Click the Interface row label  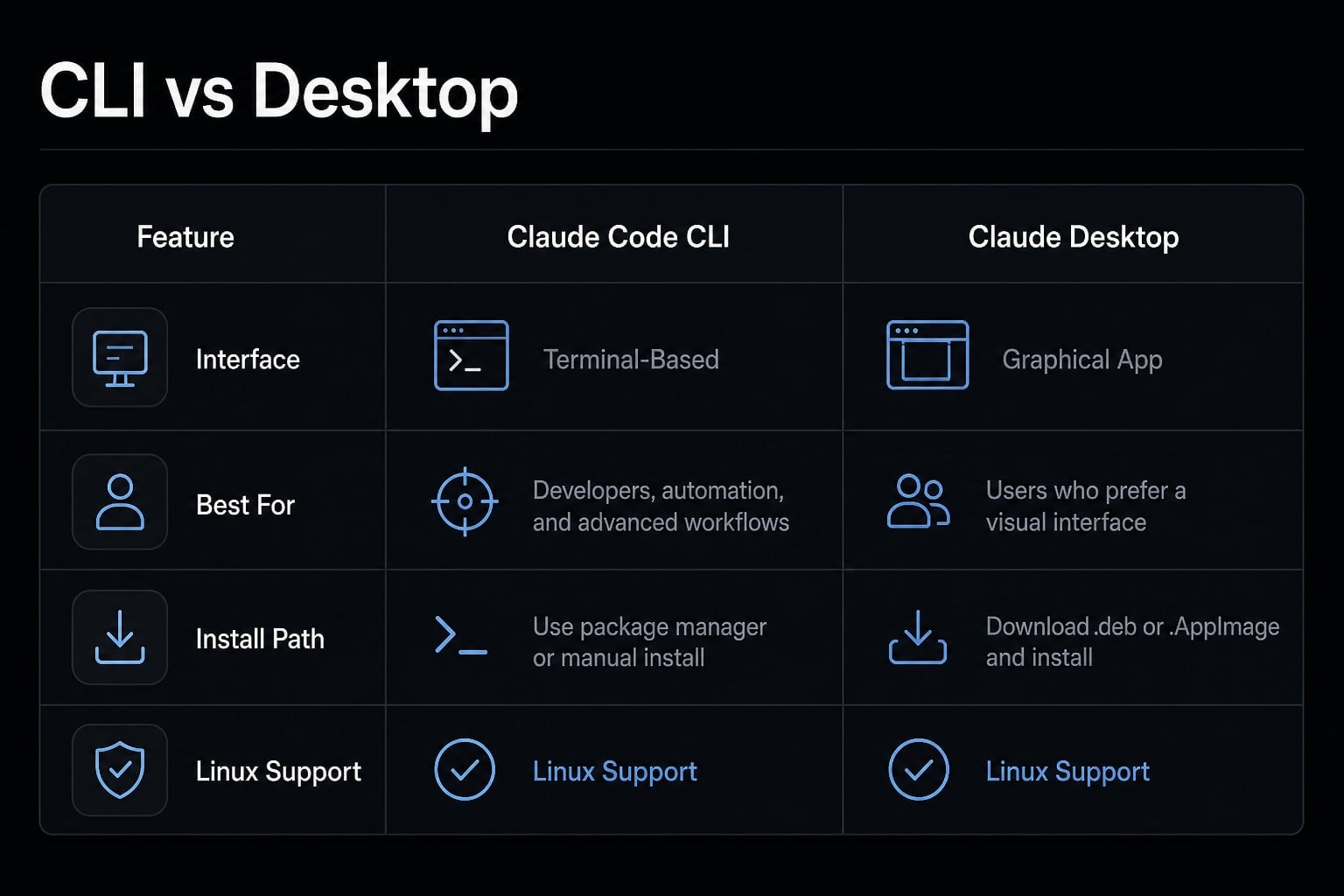pos(248,360)
